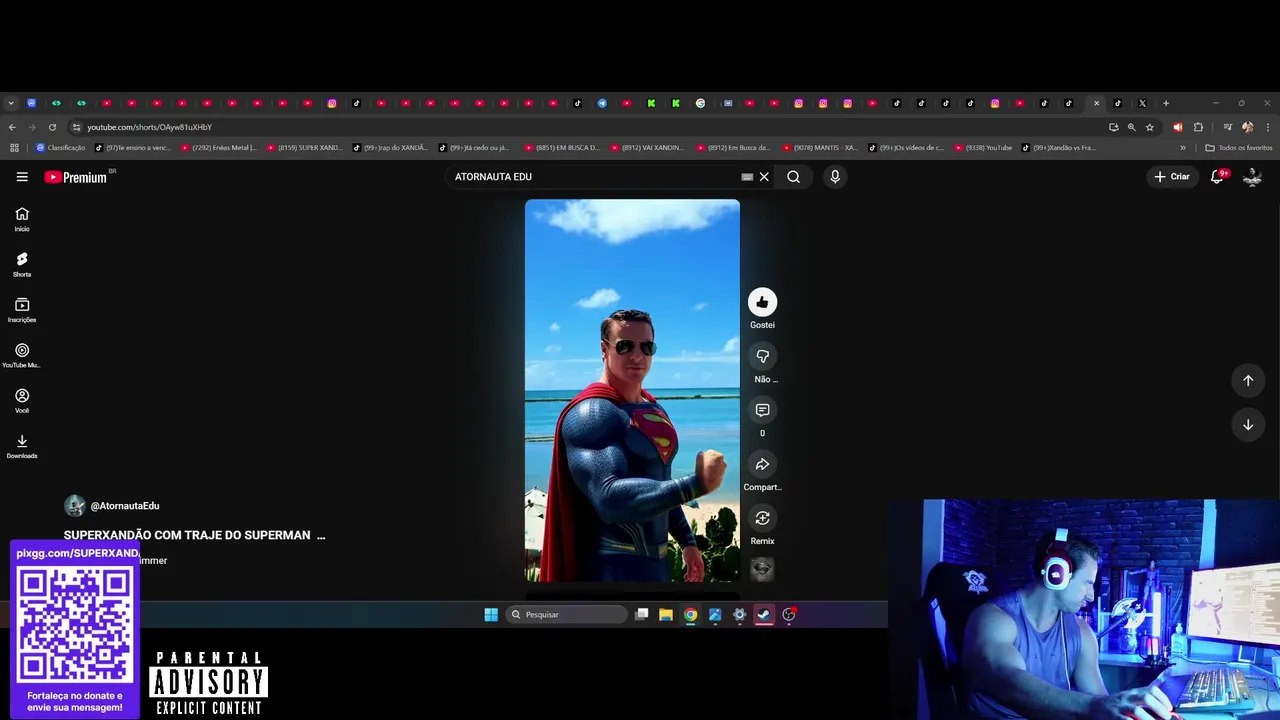
Task: Expand the SUPERXANDÃO COM TRAJE DO SUPERMAN title
Action: [195, 535]
